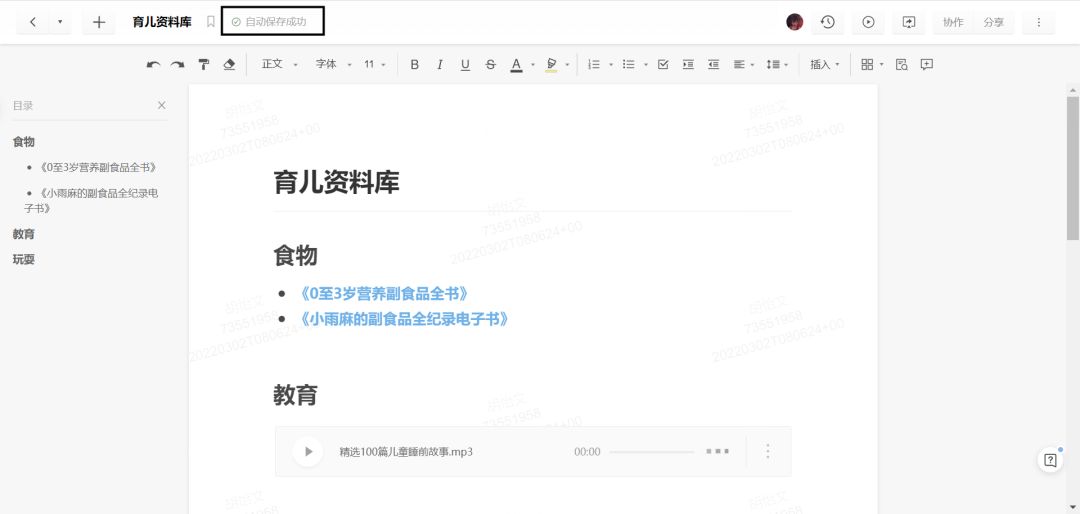Click the 育儿资料库 title in header
This screenshot has height=514, width=1080.
point(162,22)
